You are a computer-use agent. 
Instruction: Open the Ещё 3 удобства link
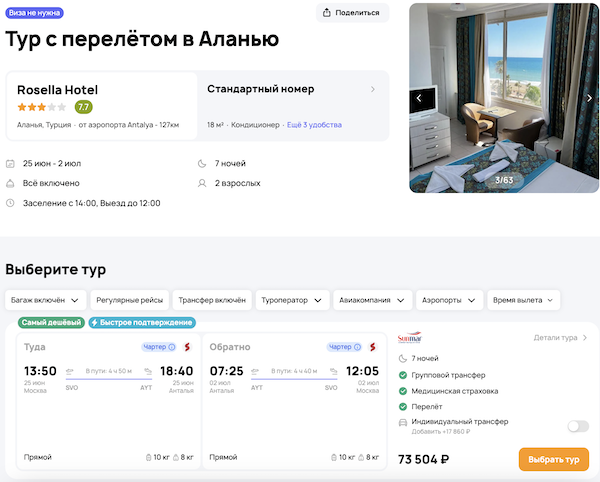(x=314, y=125)
